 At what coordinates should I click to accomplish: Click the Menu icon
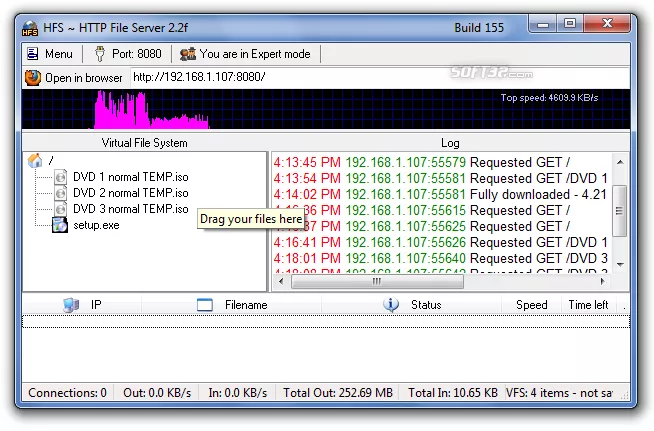(33, 54)
